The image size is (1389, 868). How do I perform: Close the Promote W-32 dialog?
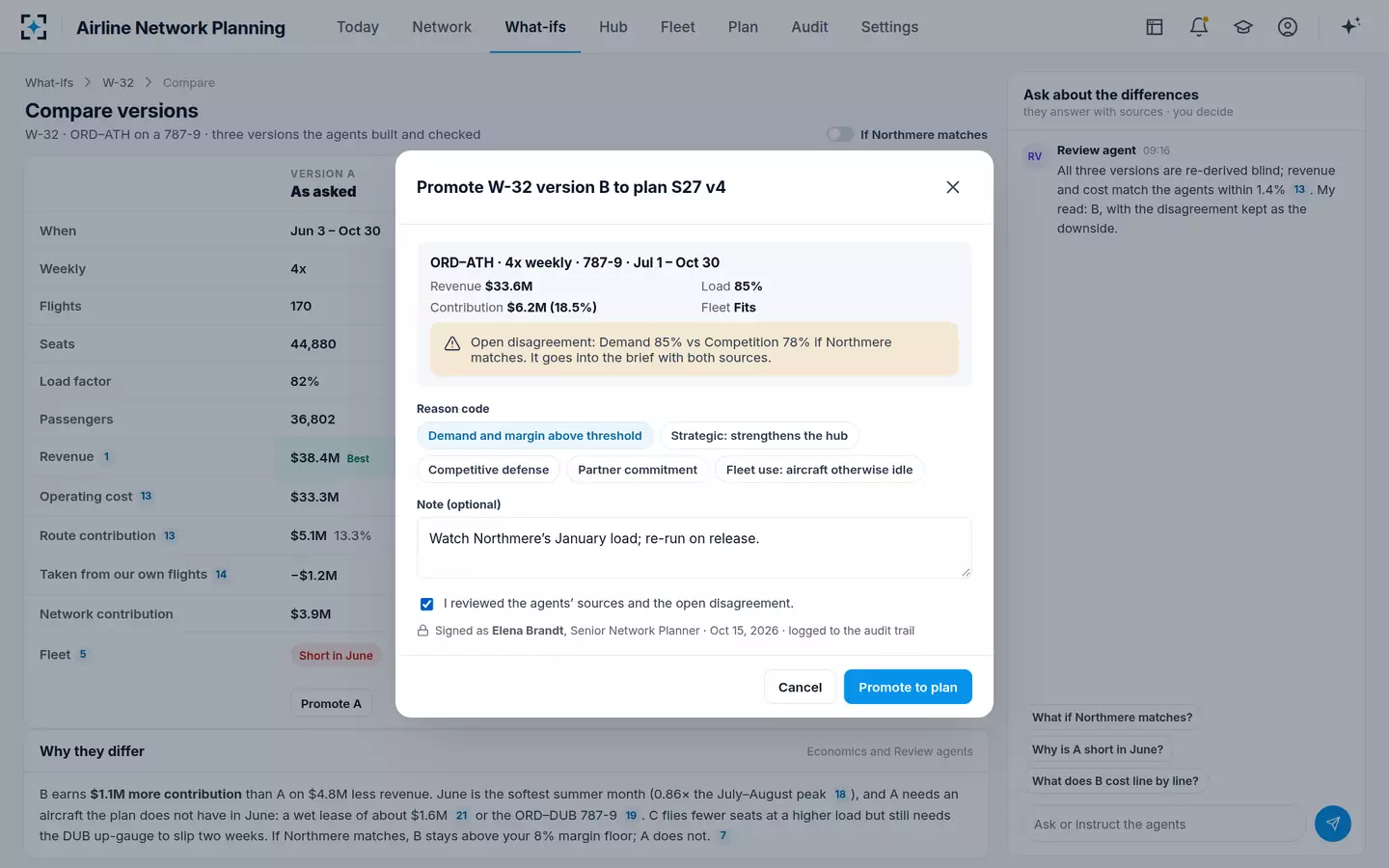point(953,187)
